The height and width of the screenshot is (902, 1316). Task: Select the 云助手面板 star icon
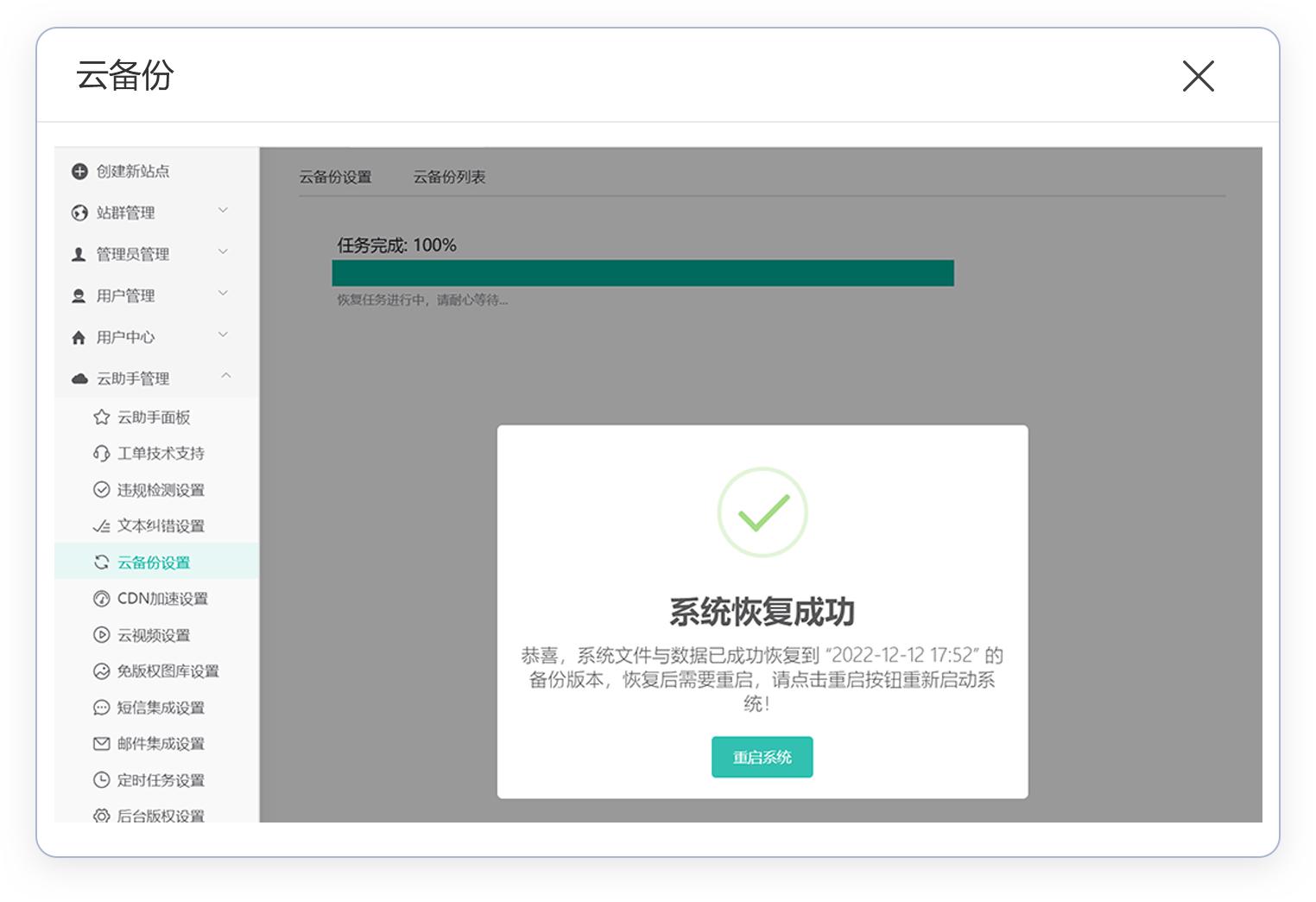coord(99,417)
